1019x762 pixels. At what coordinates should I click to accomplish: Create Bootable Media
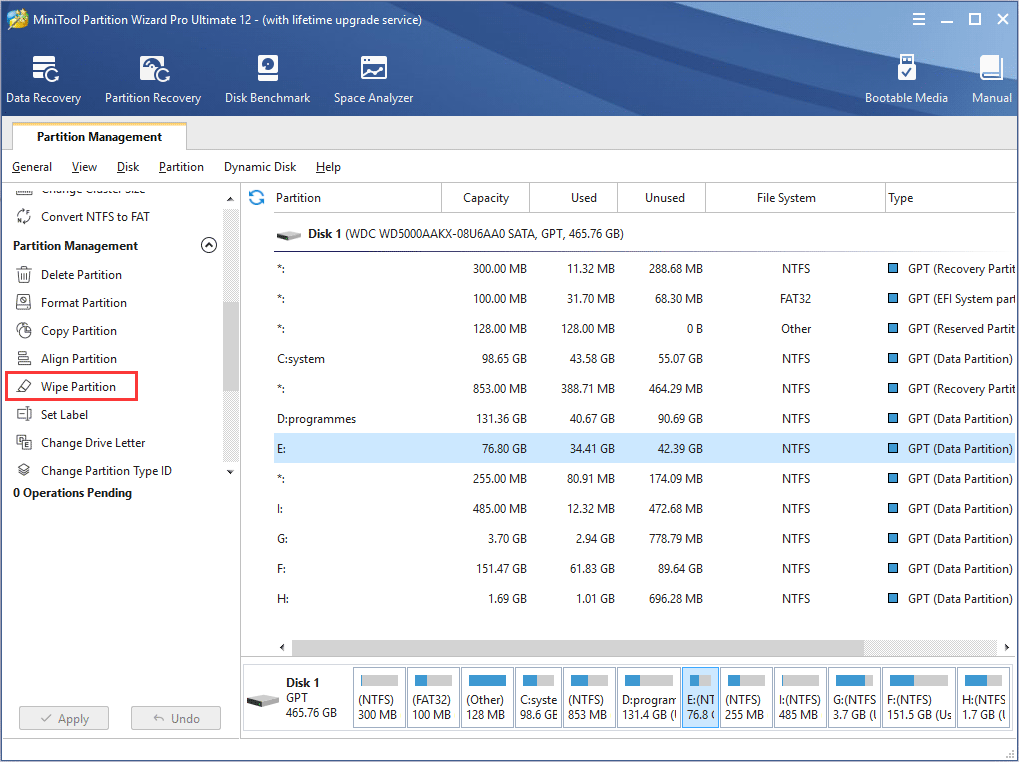pos(906,78)
